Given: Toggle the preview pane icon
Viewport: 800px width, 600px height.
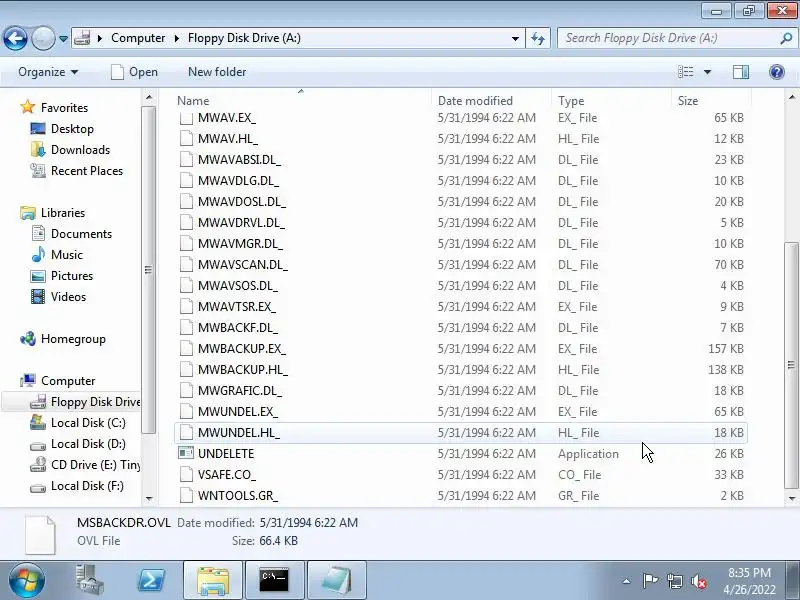Looking at the screenshot, I should 741,72.
